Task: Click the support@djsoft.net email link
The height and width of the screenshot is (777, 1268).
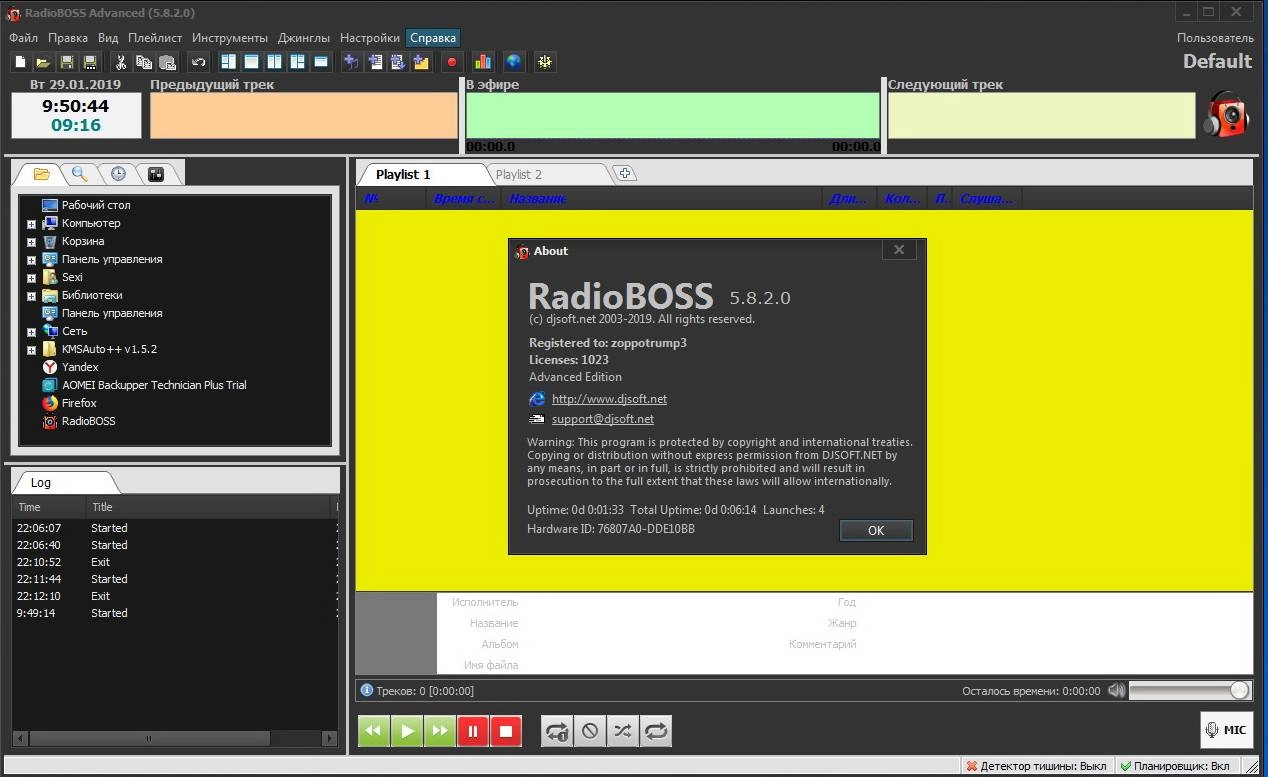Action: [x=603, y=420]
